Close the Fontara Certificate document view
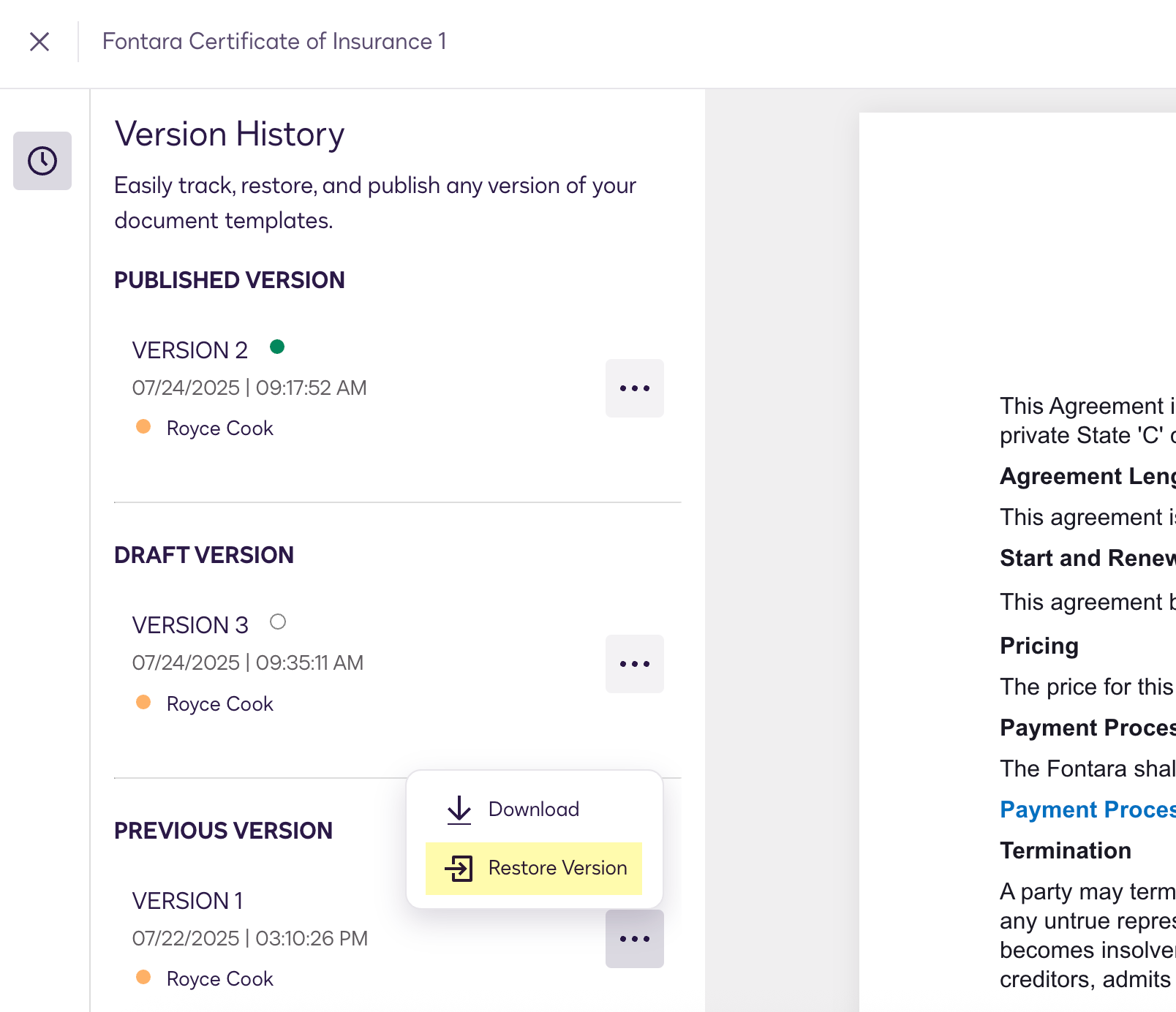The image size is (1176, 1012). tap(39, 42)
